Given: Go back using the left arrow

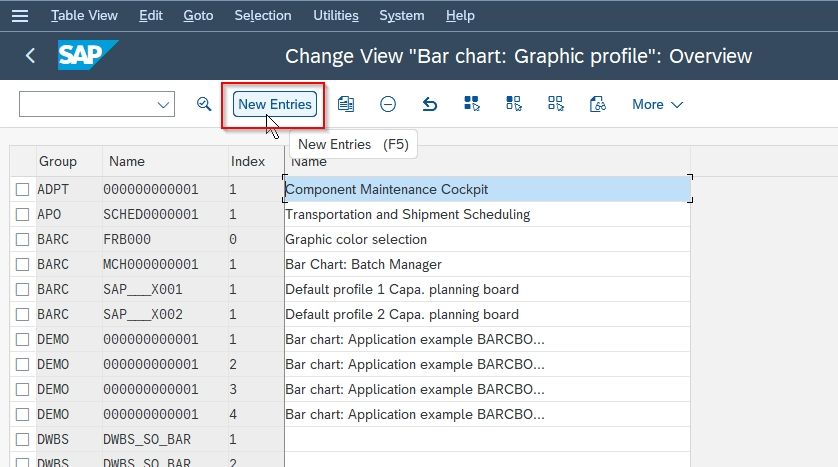Looking at the screenshot, I should point(30,56).
